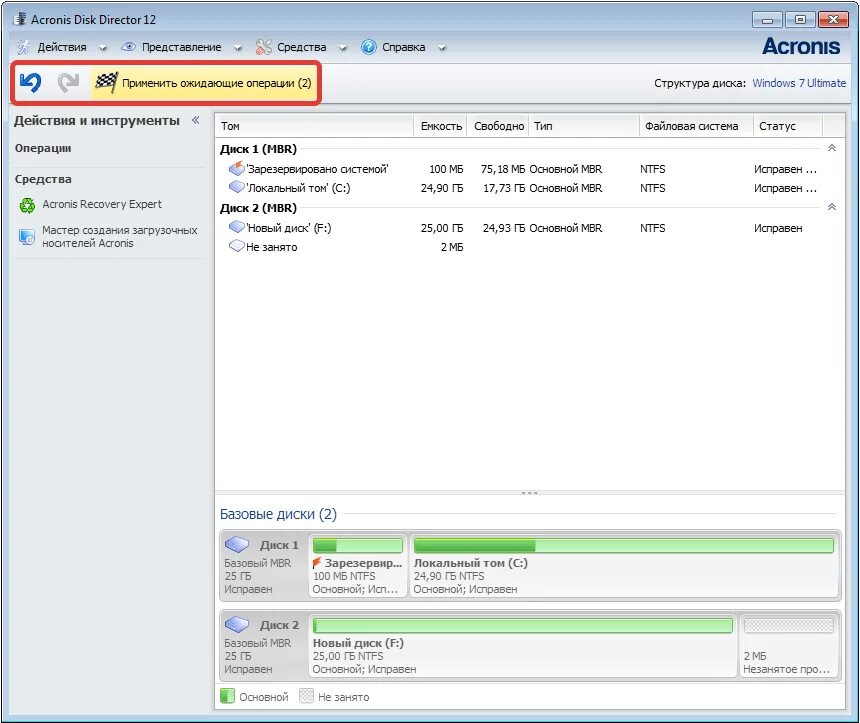Click the Acronis Disk Director title bar icon
This screenshot has height=723, width=860.
(20, 19)
